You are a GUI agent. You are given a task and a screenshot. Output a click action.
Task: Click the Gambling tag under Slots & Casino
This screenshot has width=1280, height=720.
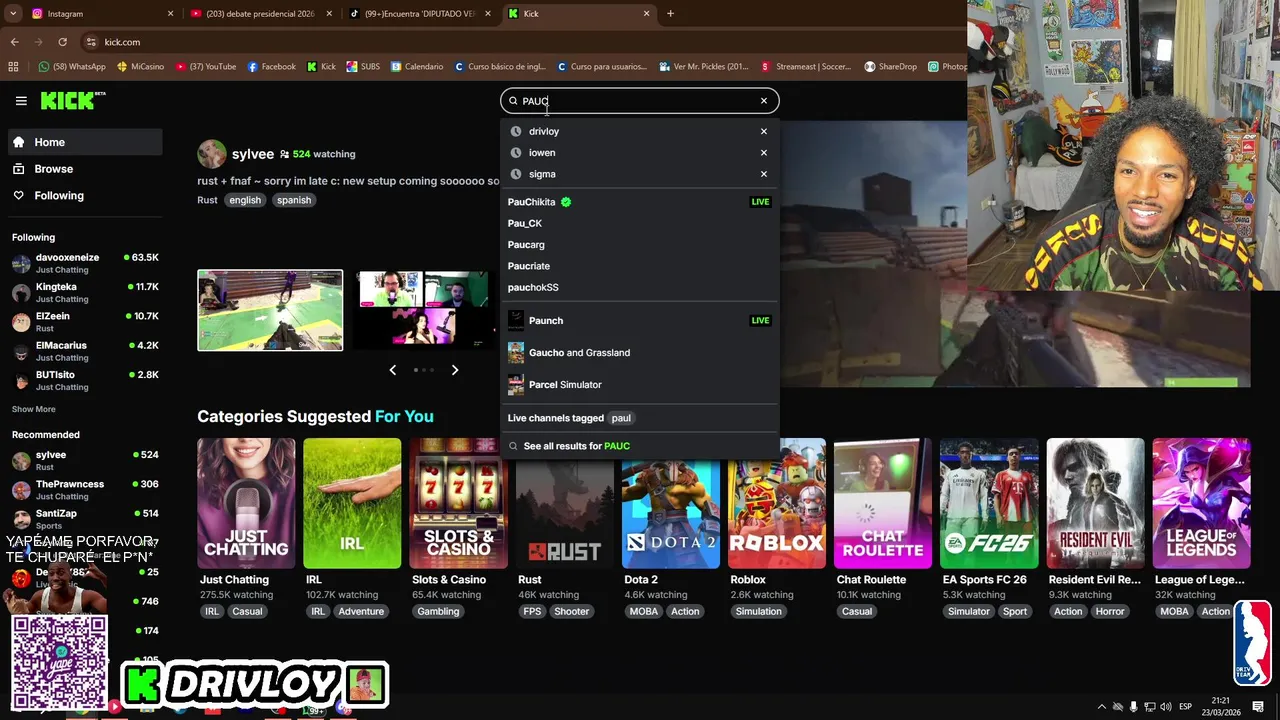438,612
